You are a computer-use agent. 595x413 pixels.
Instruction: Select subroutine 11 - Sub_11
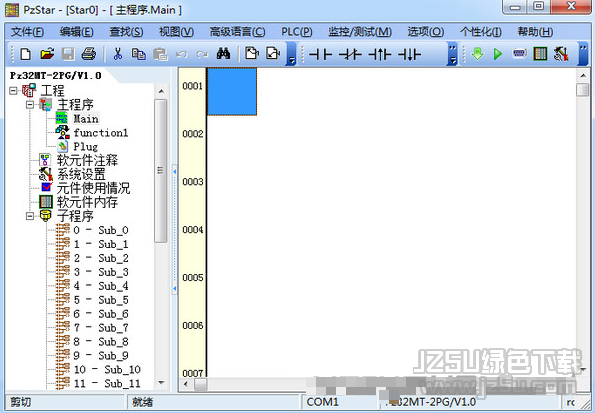coord(107,383)
